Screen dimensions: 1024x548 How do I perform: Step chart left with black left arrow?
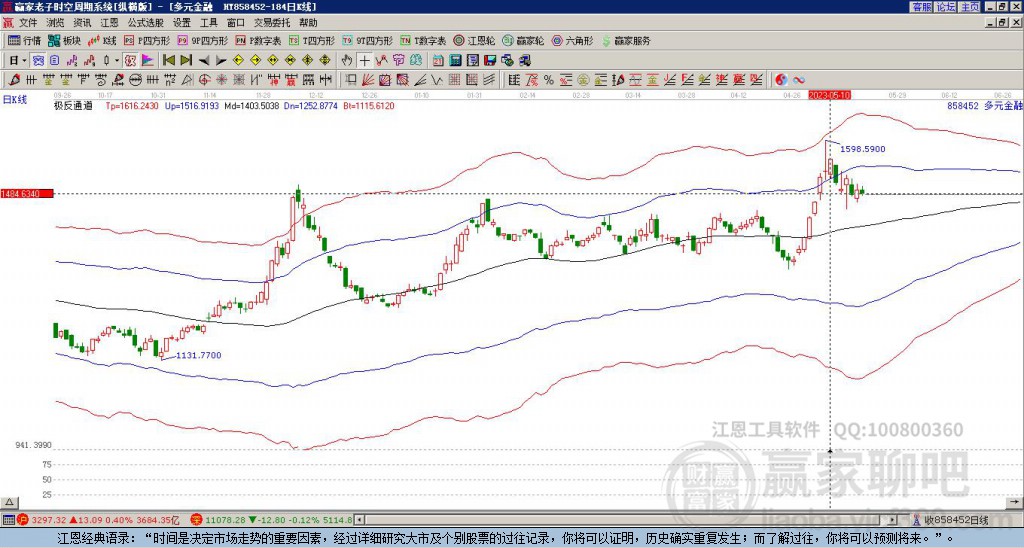tap(204, 61)
